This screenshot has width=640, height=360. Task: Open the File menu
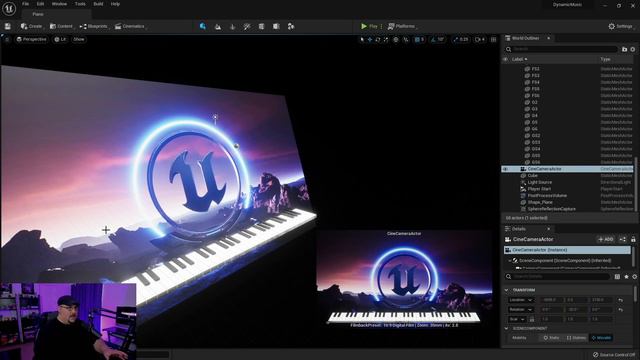click(25, 4)
